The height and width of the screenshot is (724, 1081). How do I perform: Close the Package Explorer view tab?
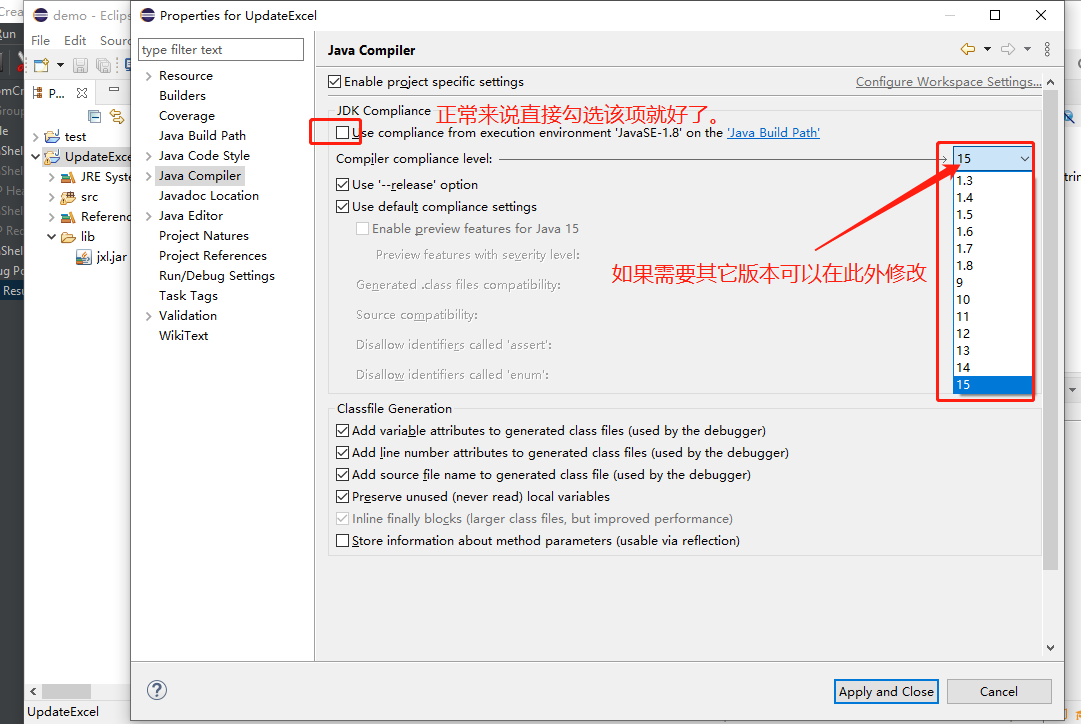82,92
